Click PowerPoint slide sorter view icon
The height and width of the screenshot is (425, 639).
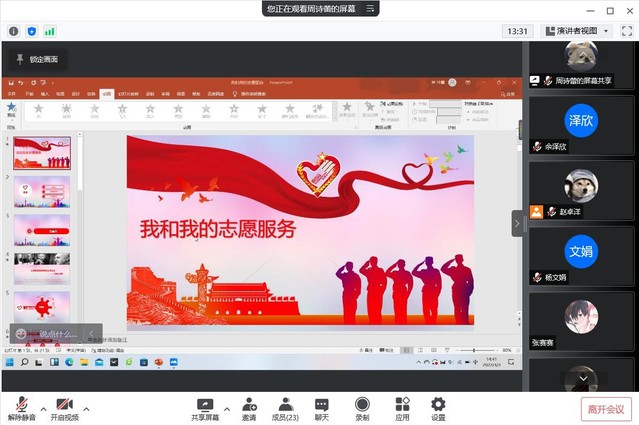(420, 350)
